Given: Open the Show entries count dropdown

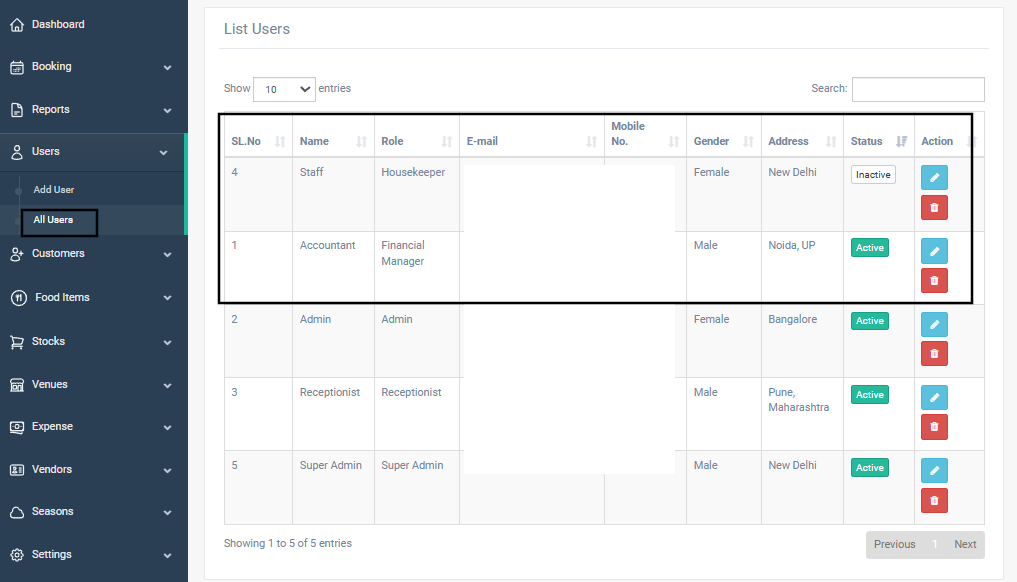Looking at the screenshot, I should (284, 89).
